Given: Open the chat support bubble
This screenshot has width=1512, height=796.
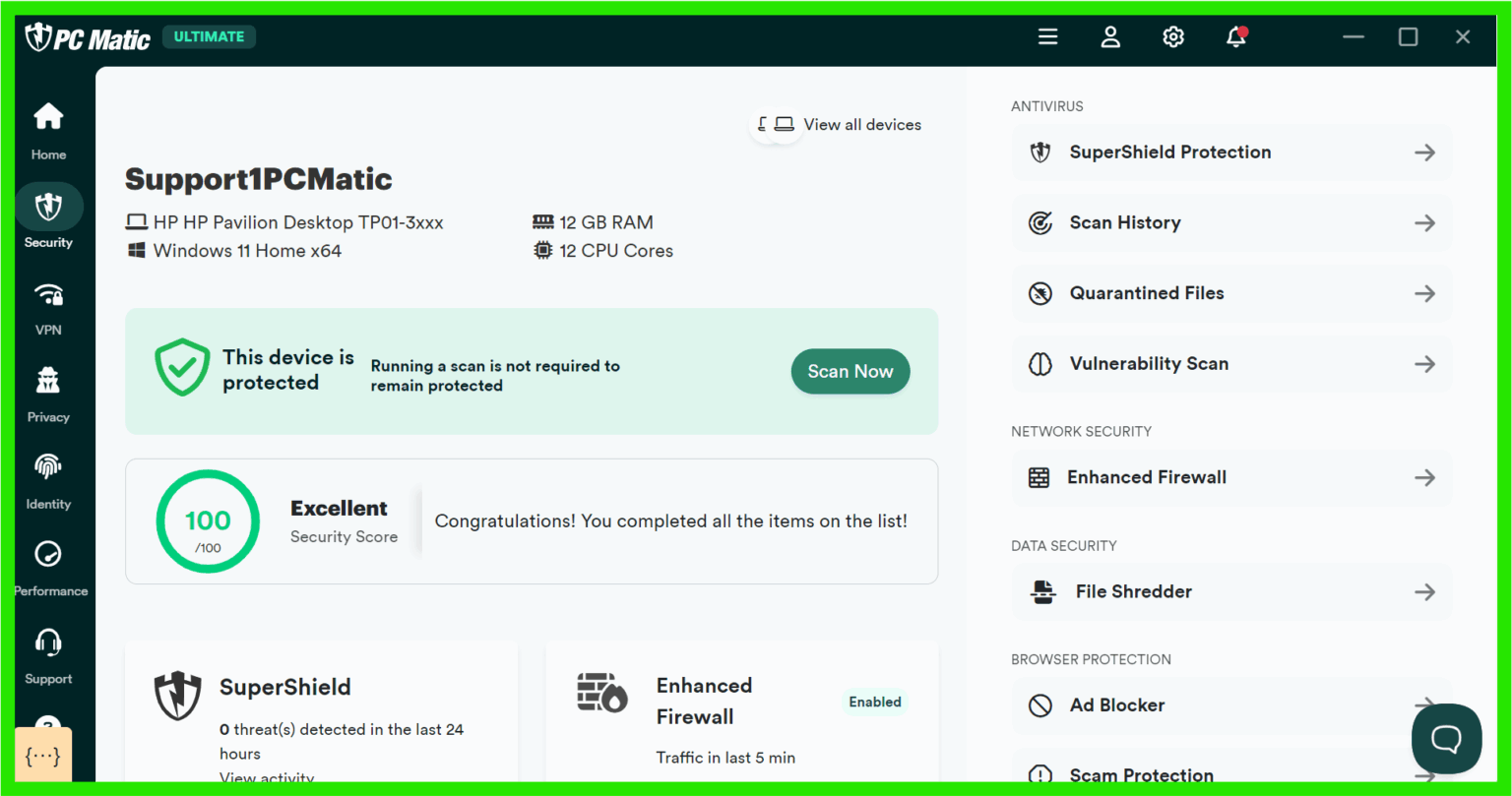Looking at the screenshot, I should pos(1447,739).
